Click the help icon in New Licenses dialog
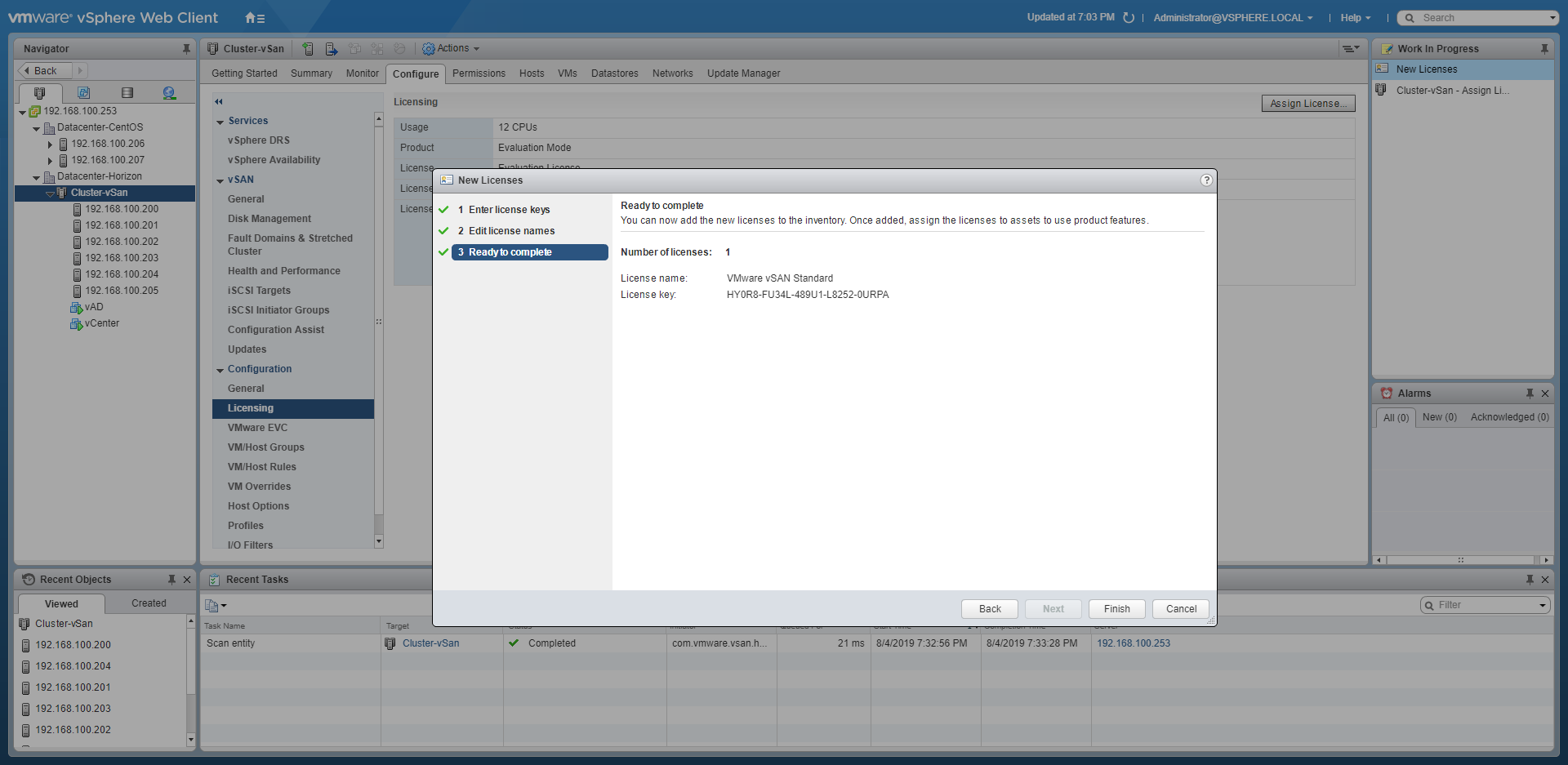This screenshot has width=1568, height=765. (1206, 180)
